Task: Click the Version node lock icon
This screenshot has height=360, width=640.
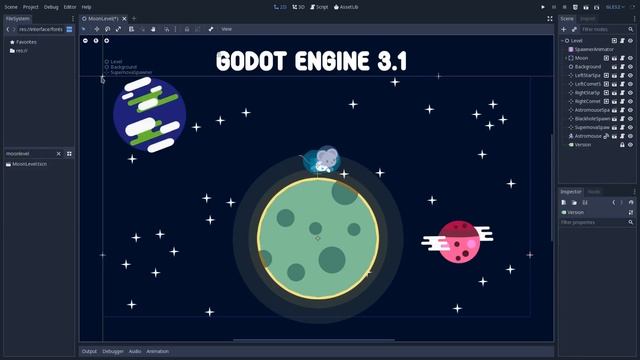Action: point(622,144)
